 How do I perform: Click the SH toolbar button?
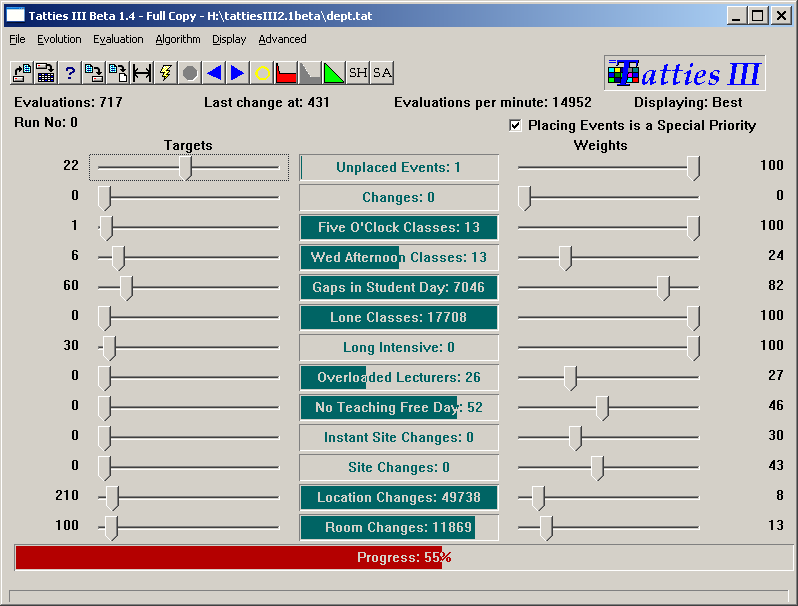[x=358, y=73]
